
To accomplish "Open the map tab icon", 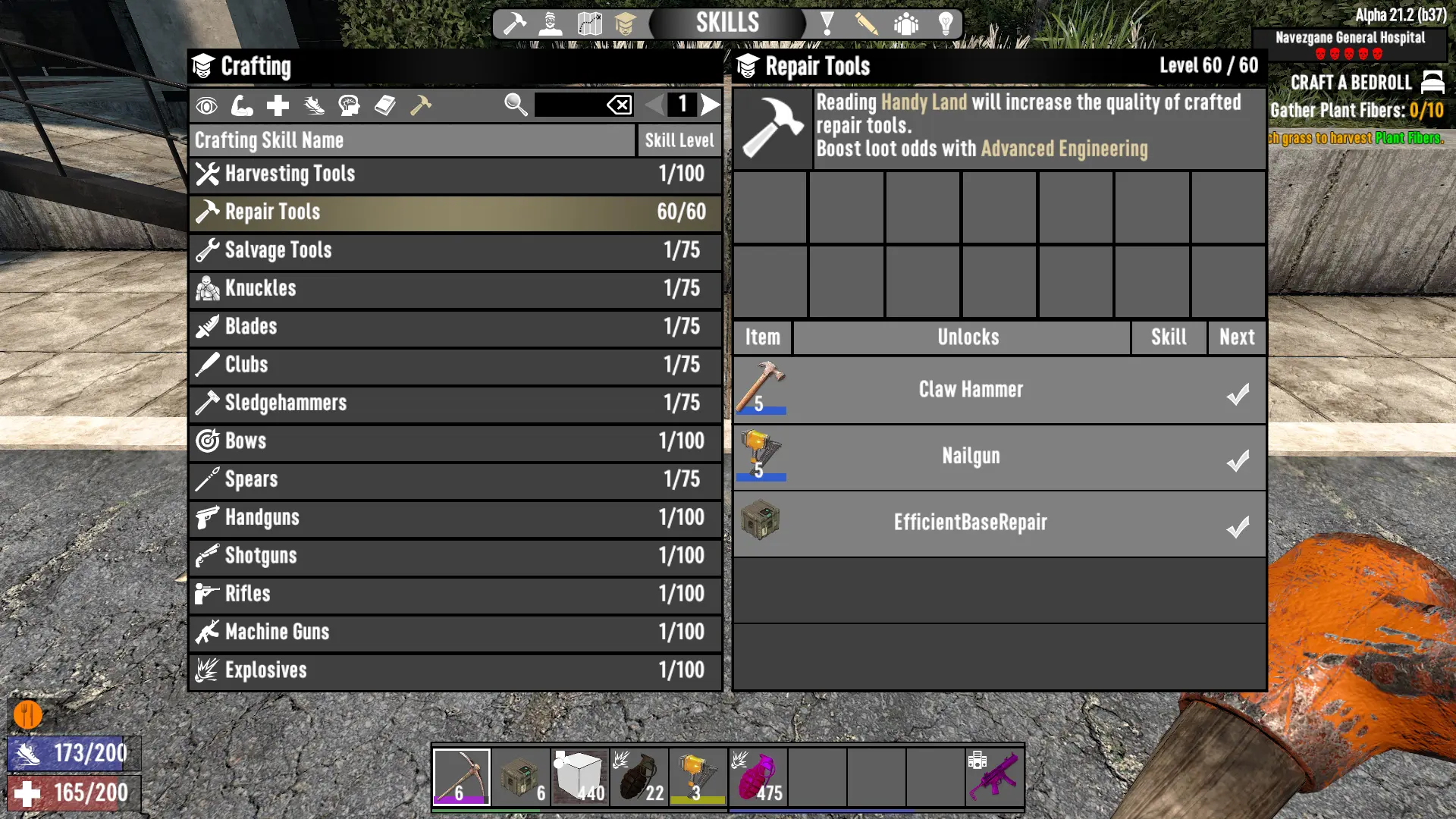I will 589,24.
